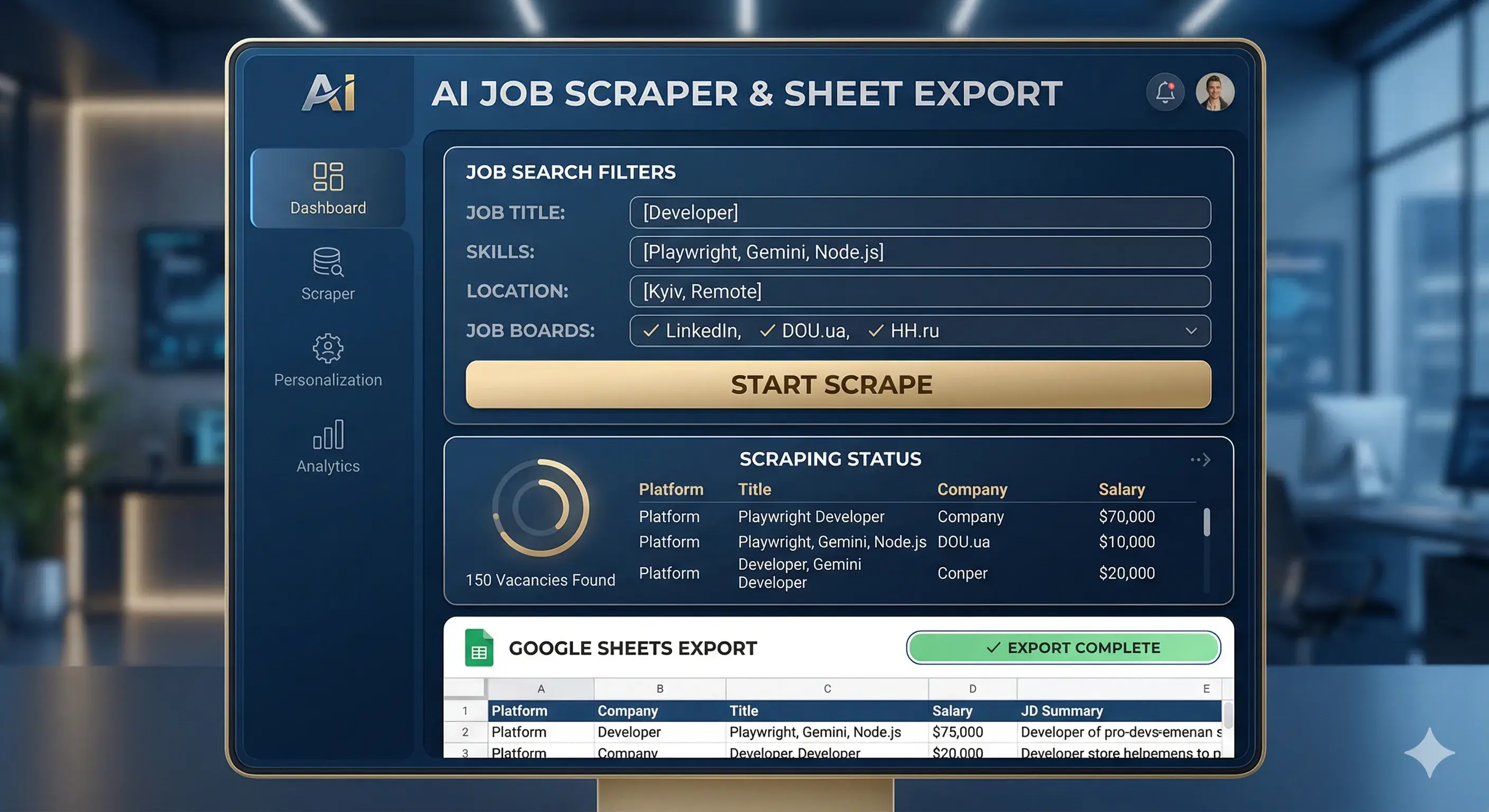Open the Scraper database icon
This screenshot has width=1489, height=812.
[x=328, y=262]
